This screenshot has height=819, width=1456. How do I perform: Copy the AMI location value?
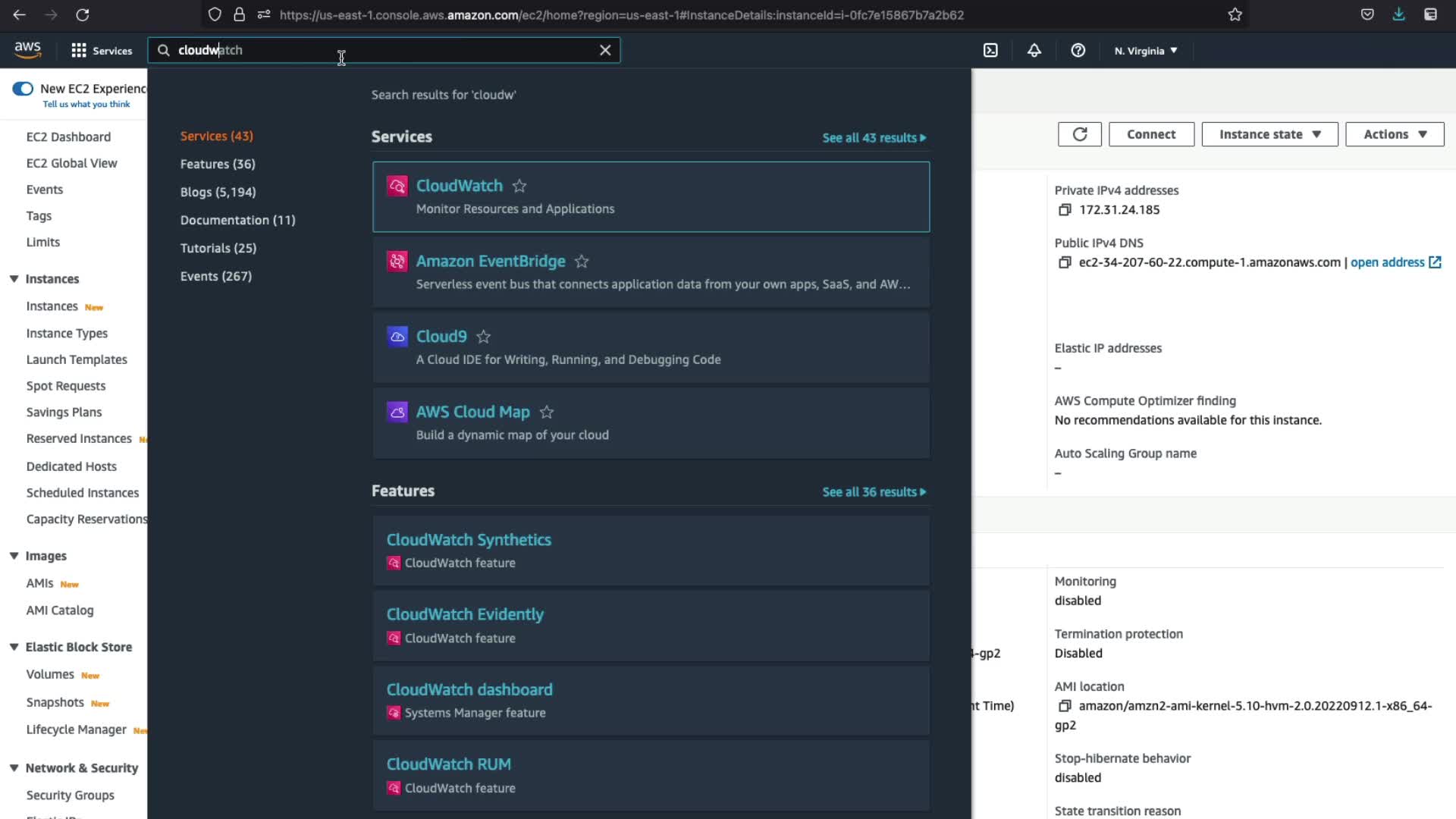point(1065,706)
